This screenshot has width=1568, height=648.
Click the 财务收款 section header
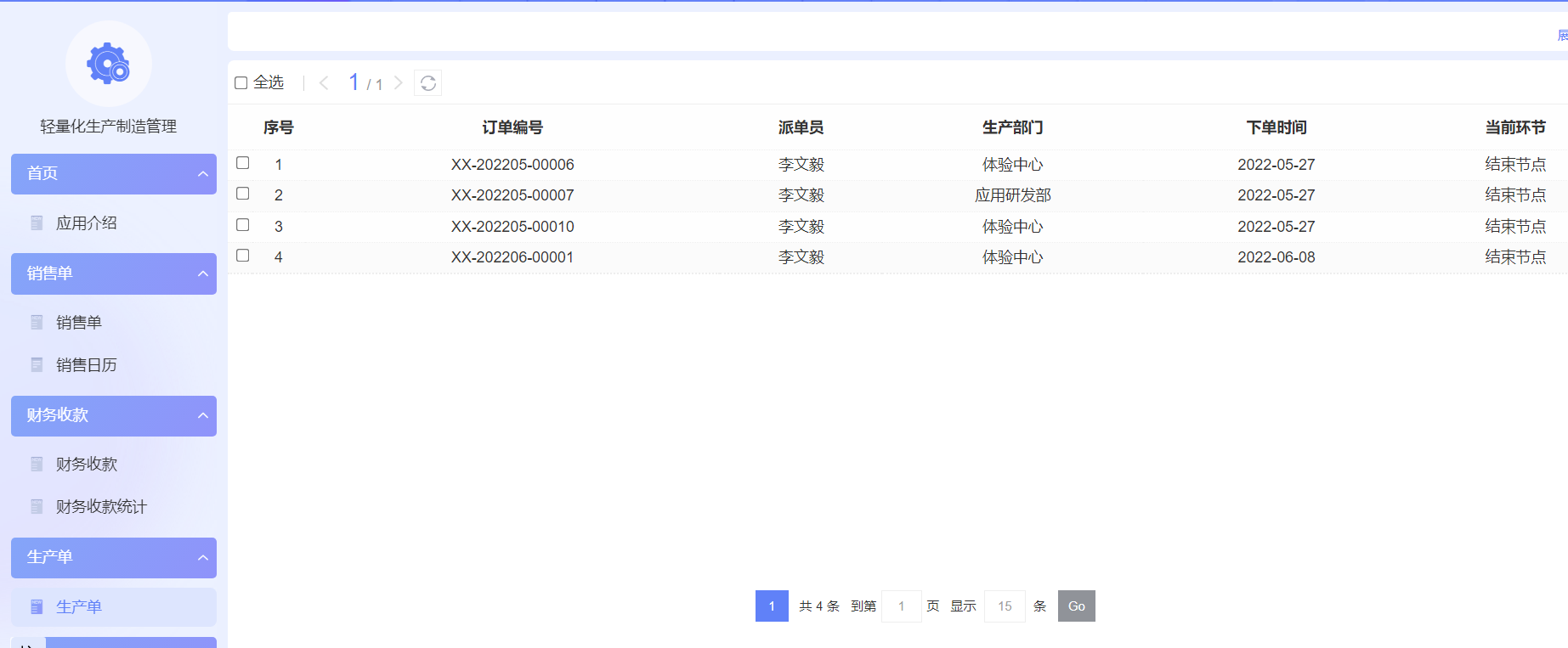pos(114,416)
